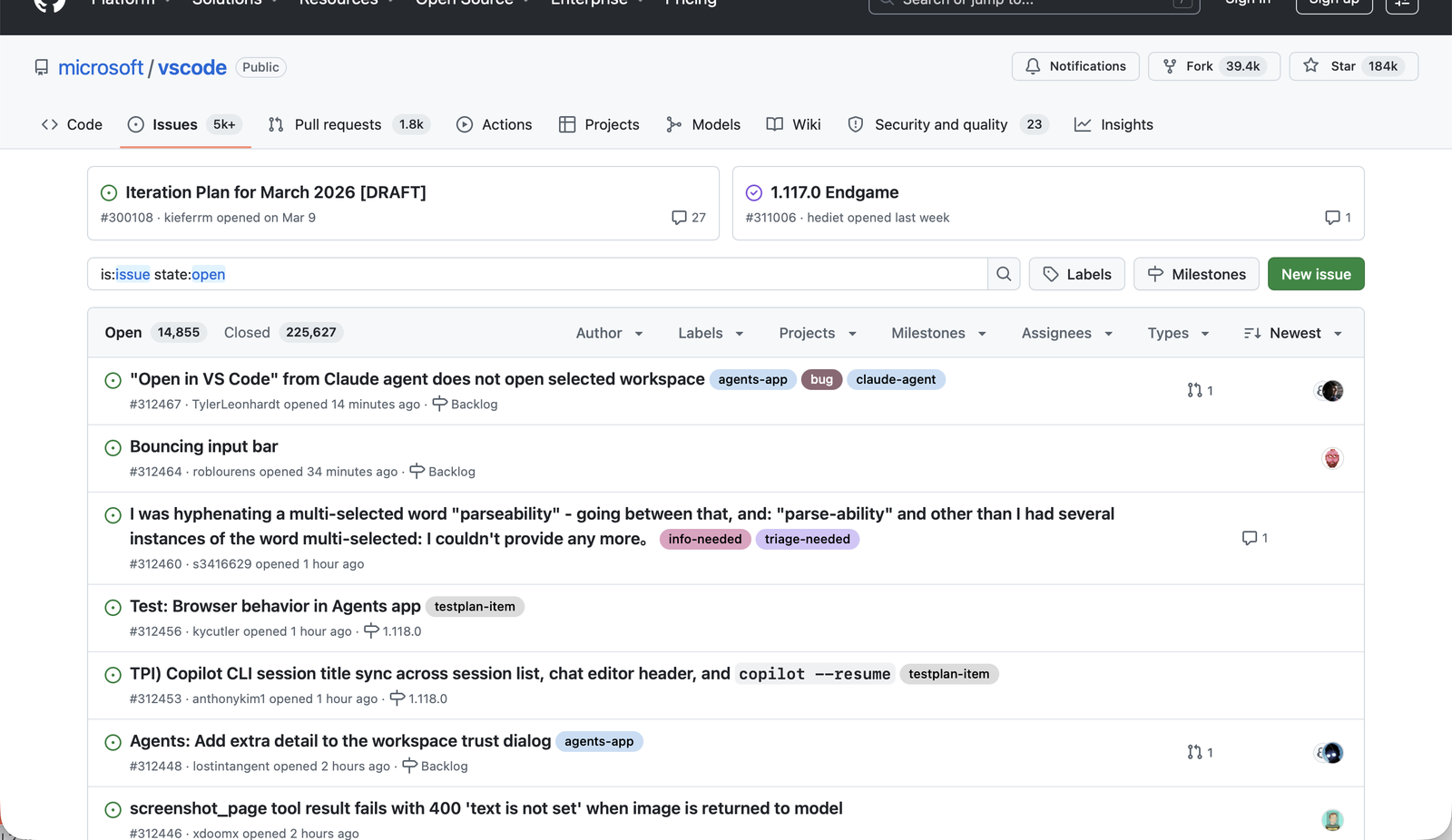The height and width of the screenshot is (840, 1452).
Task: Open the Newest sort dropdown
Action: pos(1292,333)
